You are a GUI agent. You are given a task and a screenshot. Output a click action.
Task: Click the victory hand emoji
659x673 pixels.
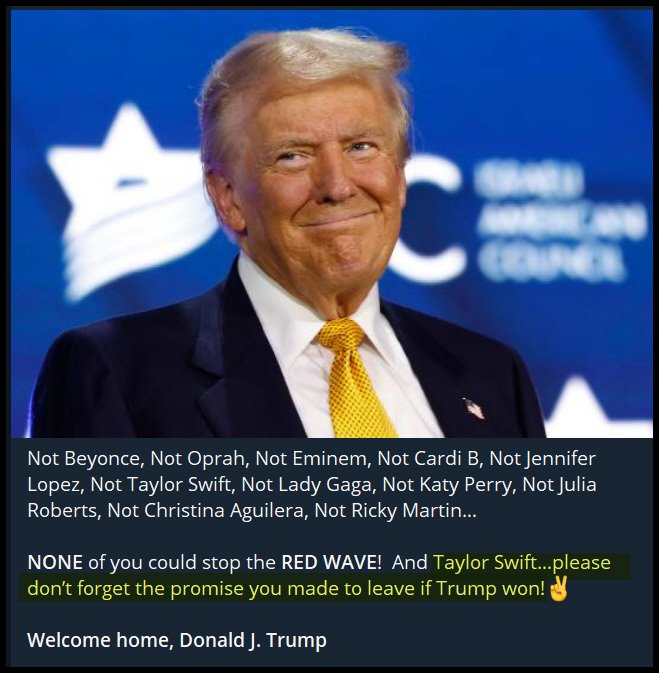(x=558, y=588)
